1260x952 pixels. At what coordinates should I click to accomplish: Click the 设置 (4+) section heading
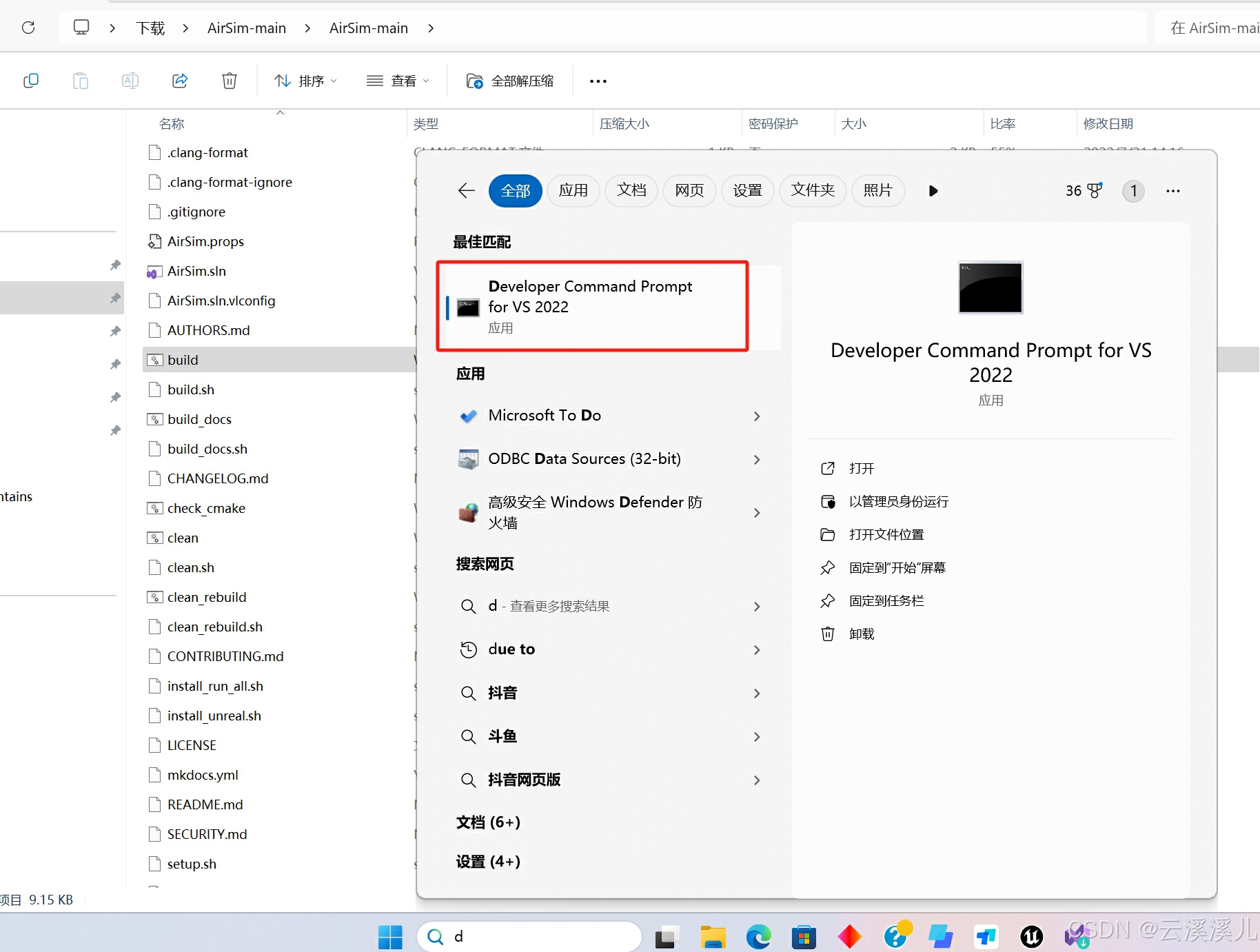point(488,861)
